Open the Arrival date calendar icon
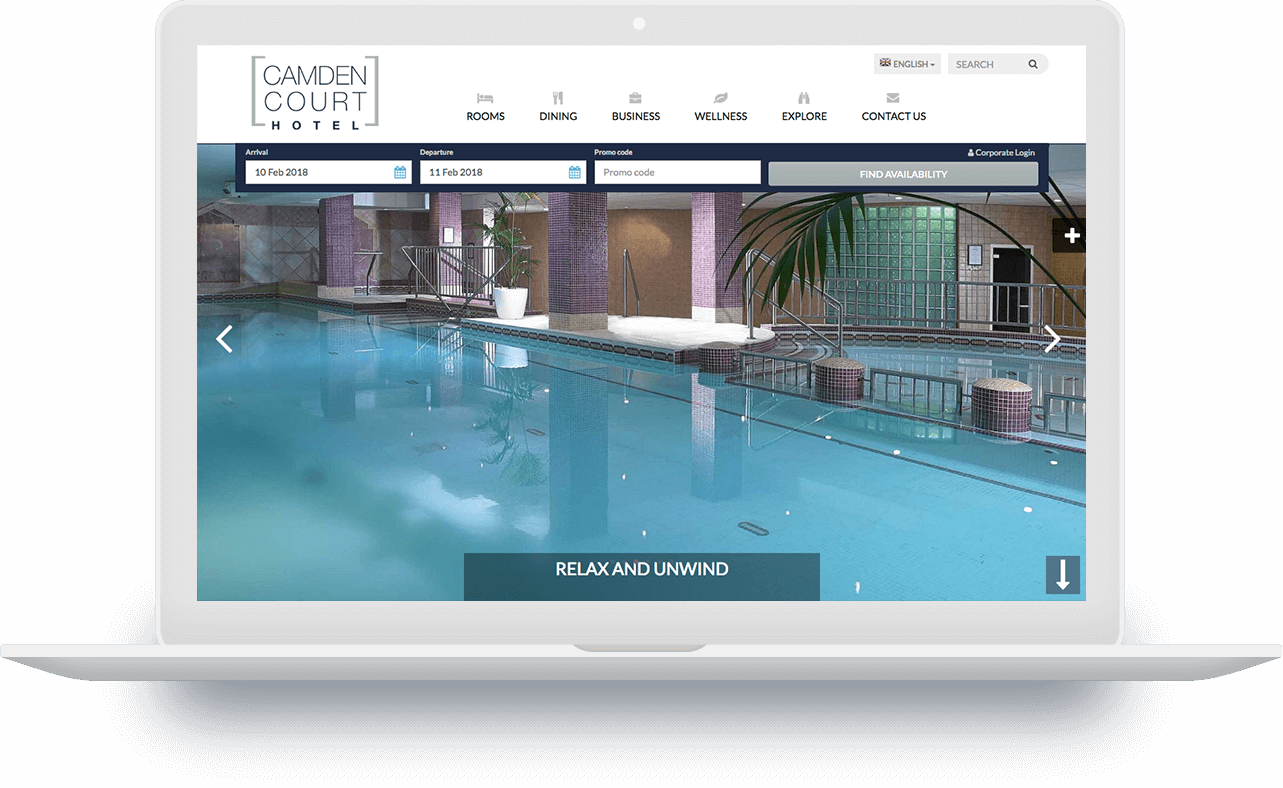Screen dimensions: 1283x788 (400, 172)
